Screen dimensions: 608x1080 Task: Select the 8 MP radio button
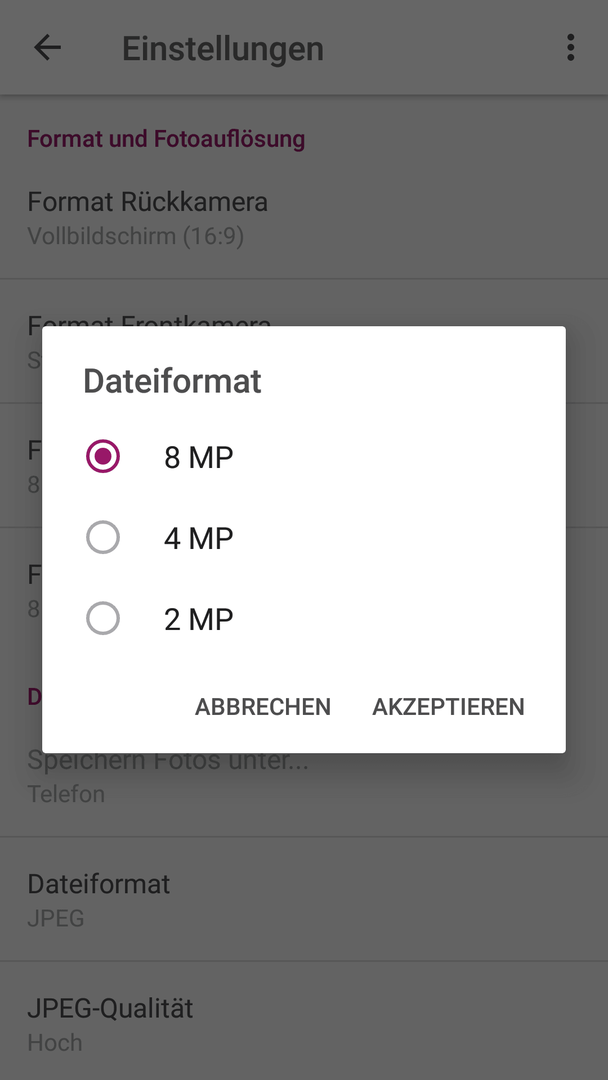point(103,456)
